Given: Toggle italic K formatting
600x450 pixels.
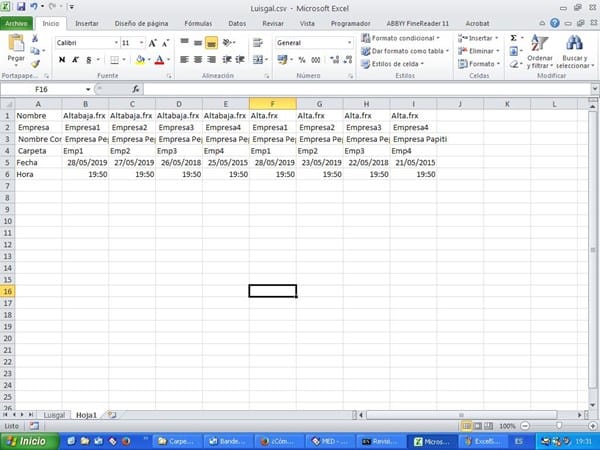Looking at the screenshot, I should (75, 60).
